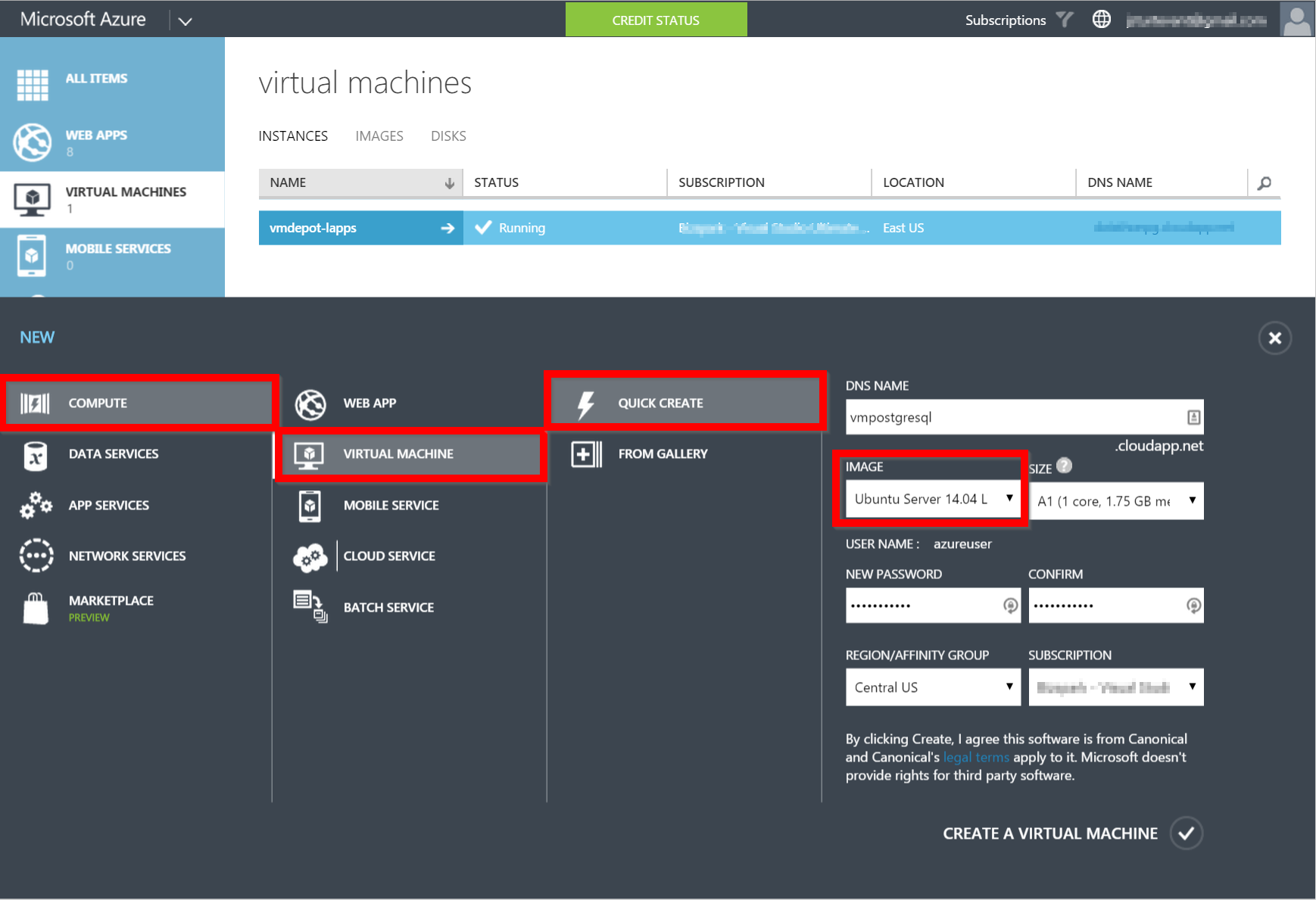The width and height of the screenshot is (1316, 900).
Task: Open the Region/Affinity Group dropdown Central US
Action: pos(933,687)
